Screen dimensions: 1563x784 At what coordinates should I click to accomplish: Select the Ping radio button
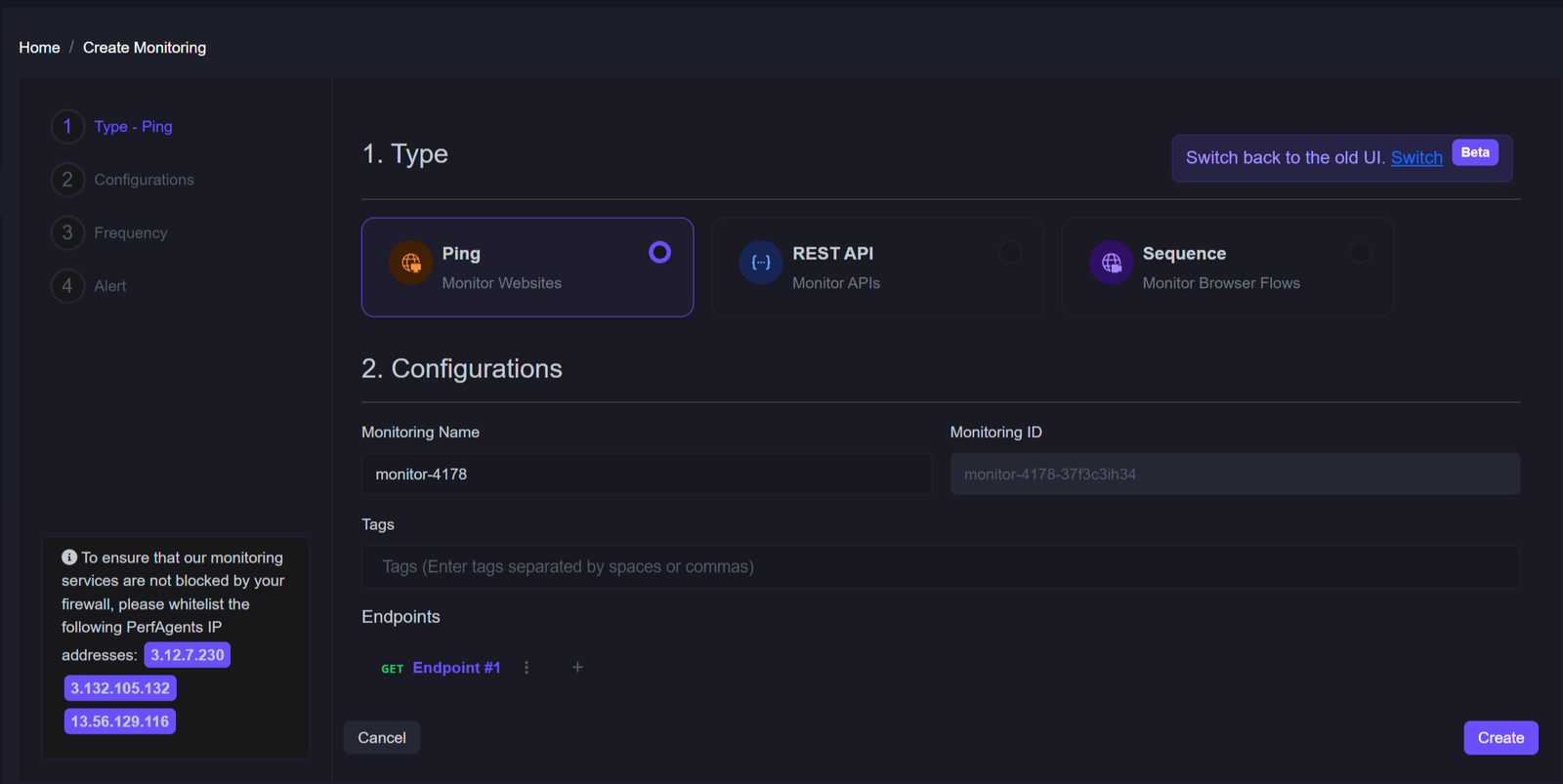[x=660, y=253]
